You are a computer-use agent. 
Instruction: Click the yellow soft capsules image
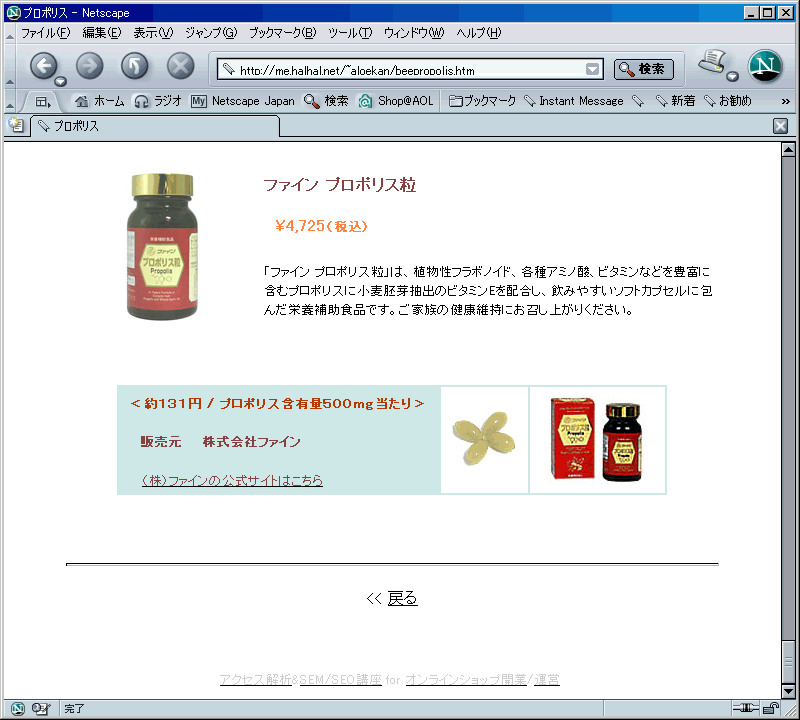pyautogui.click(x=484, y=439)
